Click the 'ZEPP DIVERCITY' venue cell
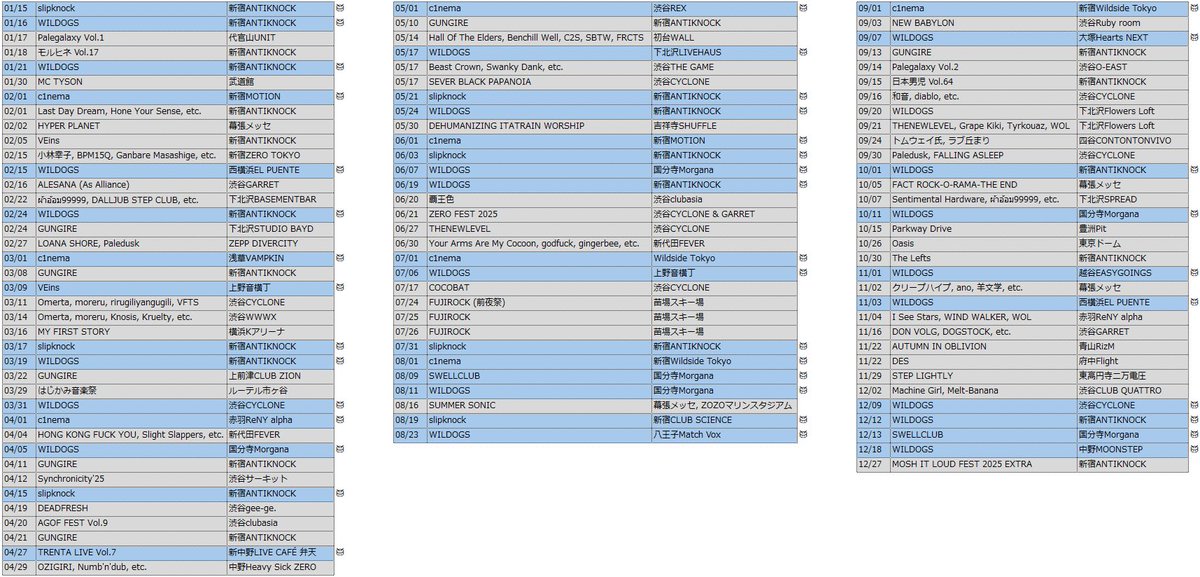The height and width of the screenshot is (577, 1200). coord(280,243)
